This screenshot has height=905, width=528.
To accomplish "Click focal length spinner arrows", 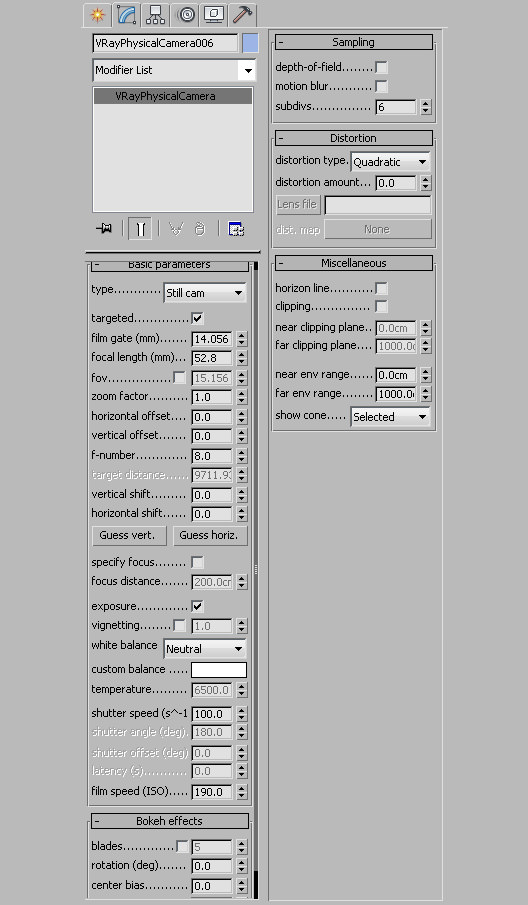I will coord(242,358).
